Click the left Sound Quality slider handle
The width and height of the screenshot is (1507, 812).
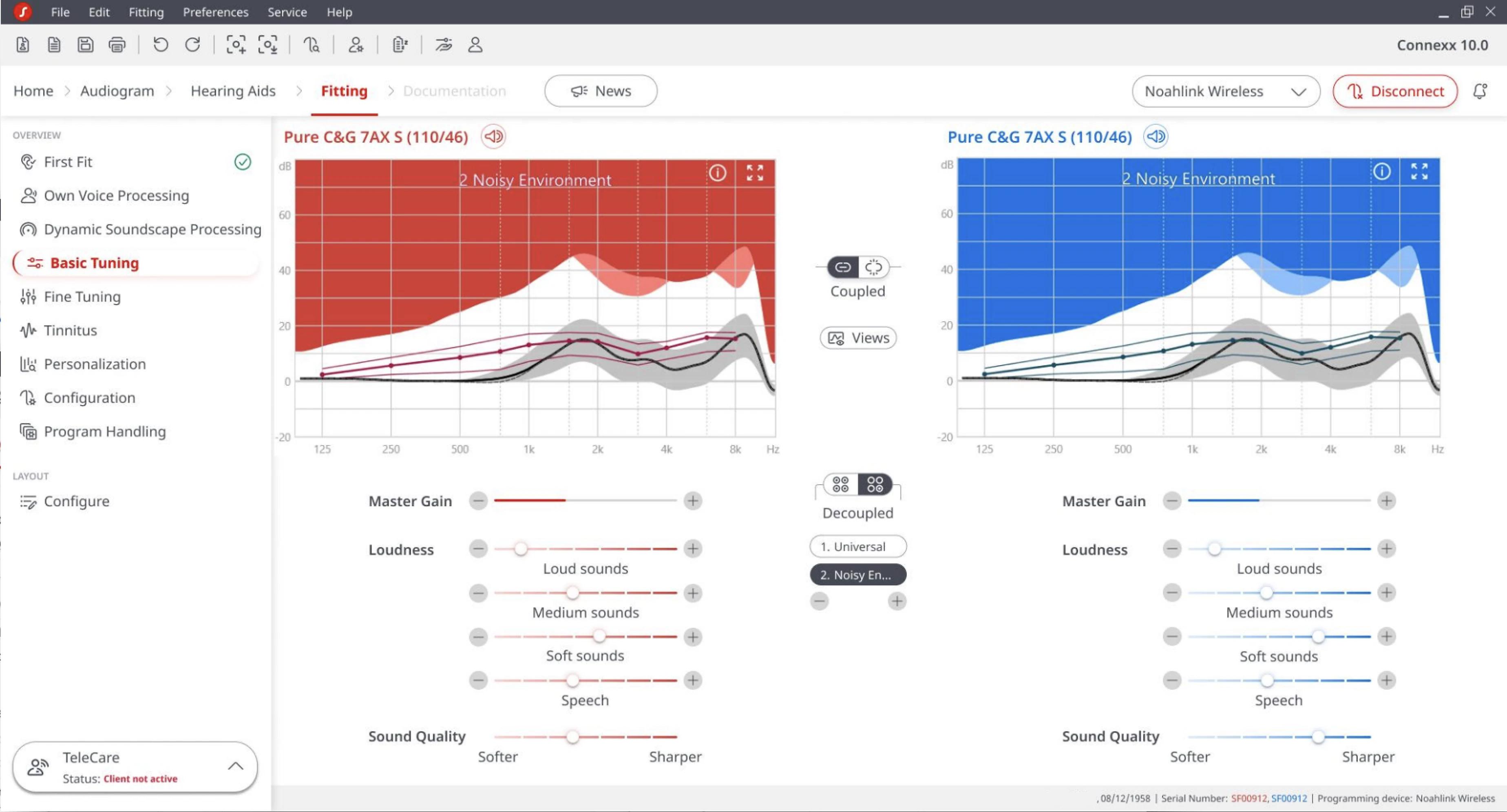572,737
